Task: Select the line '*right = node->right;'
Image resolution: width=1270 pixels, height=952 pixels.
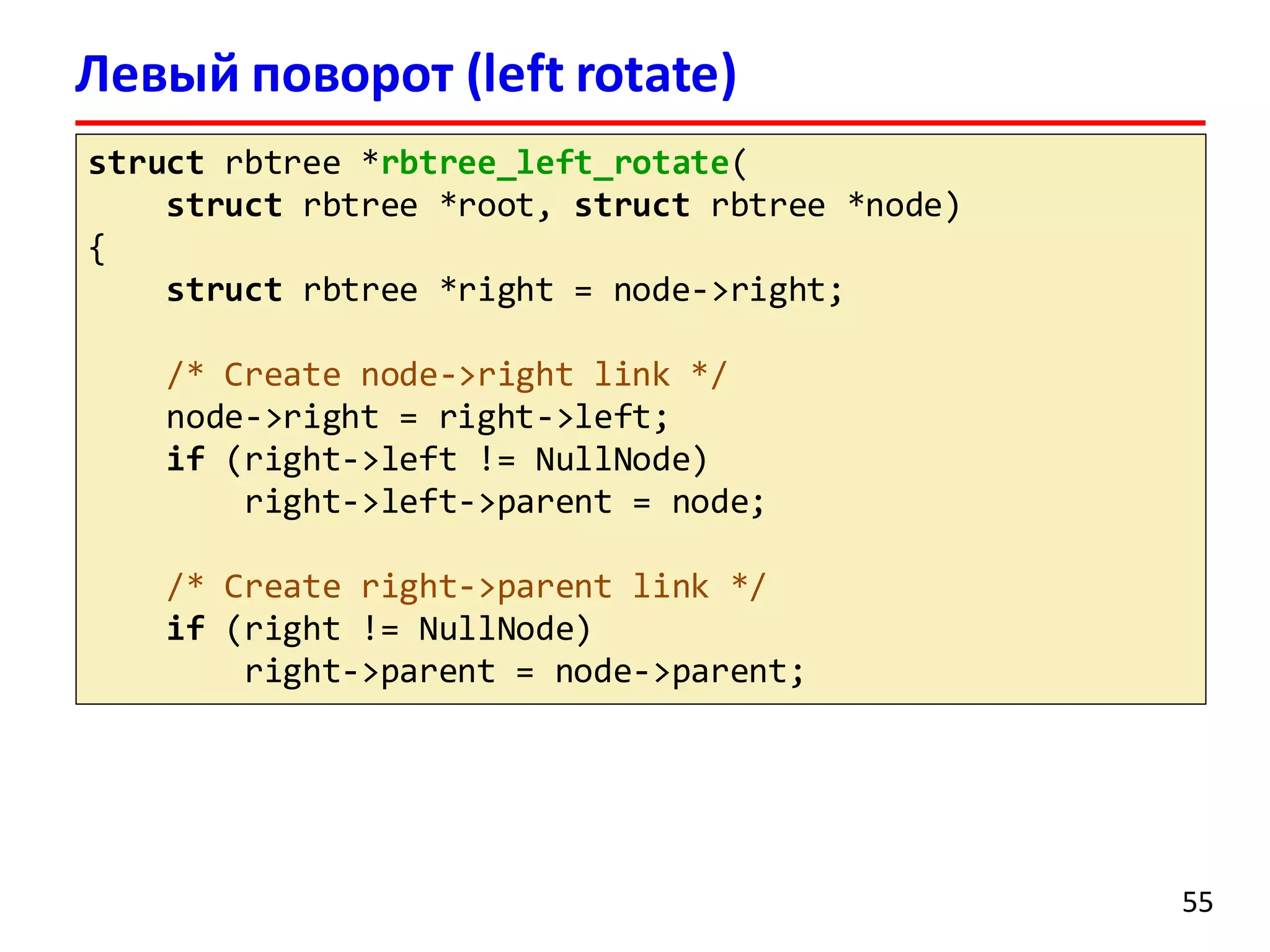Action: pyautogui.click(x=641, y=291)
